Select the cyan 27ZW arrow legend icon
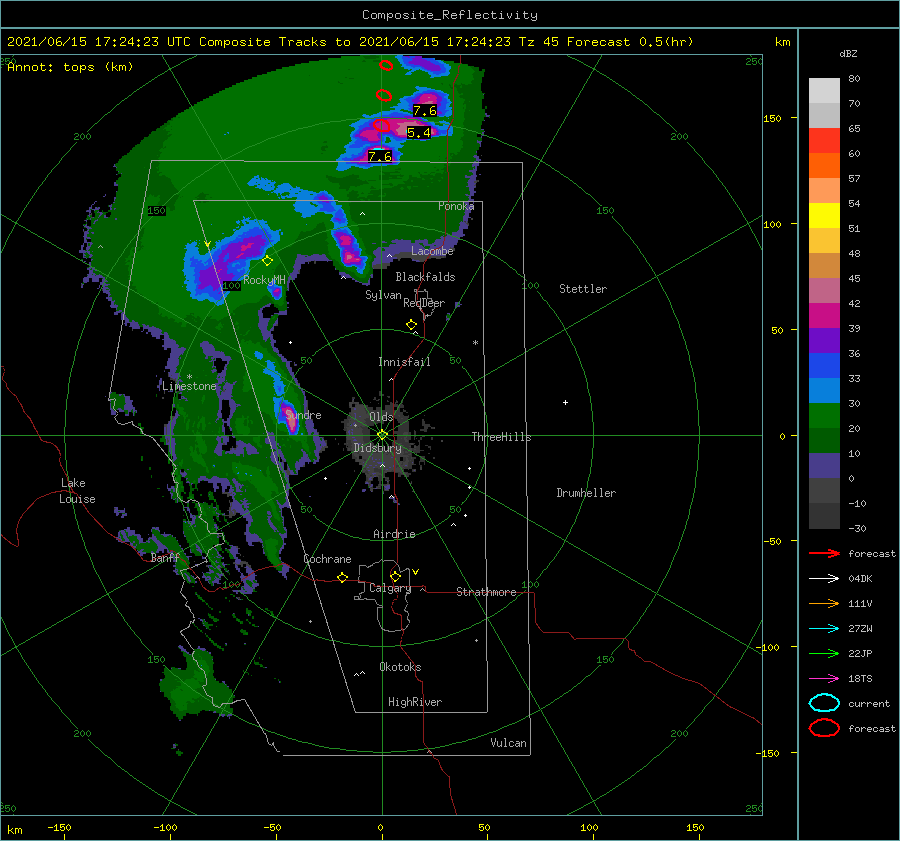Image resolution: width=900 pixels, height=841 pixels. point(824,629)
